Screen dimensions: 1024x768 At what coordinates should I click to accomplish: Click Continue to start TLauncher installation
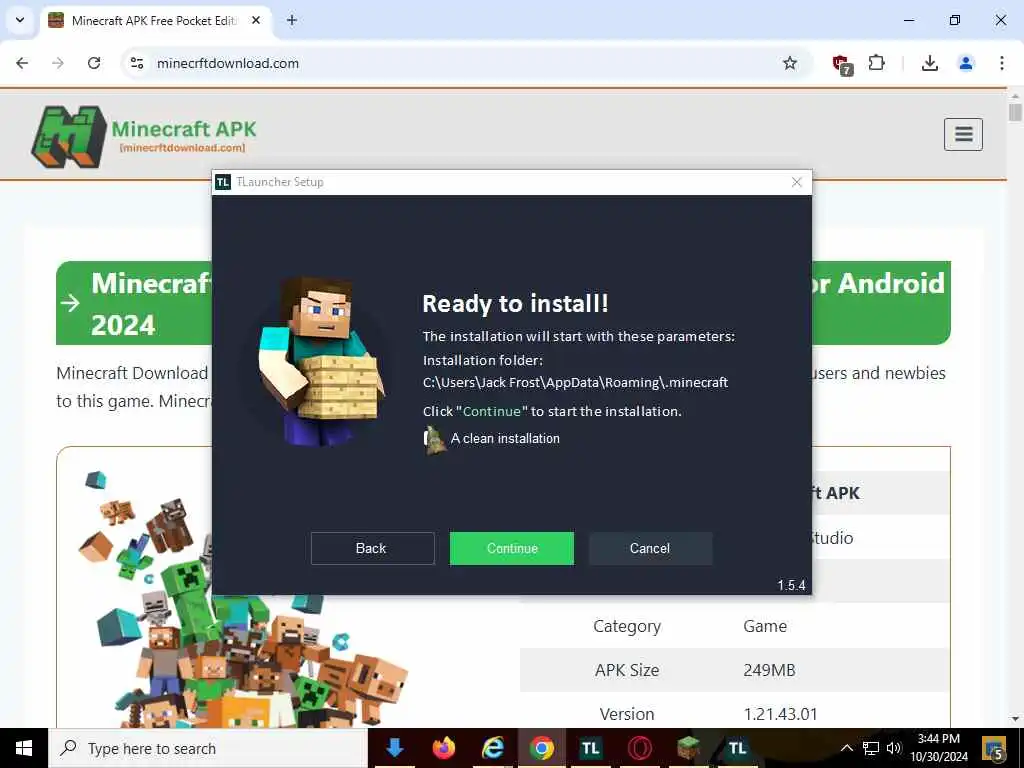point(511,548)
